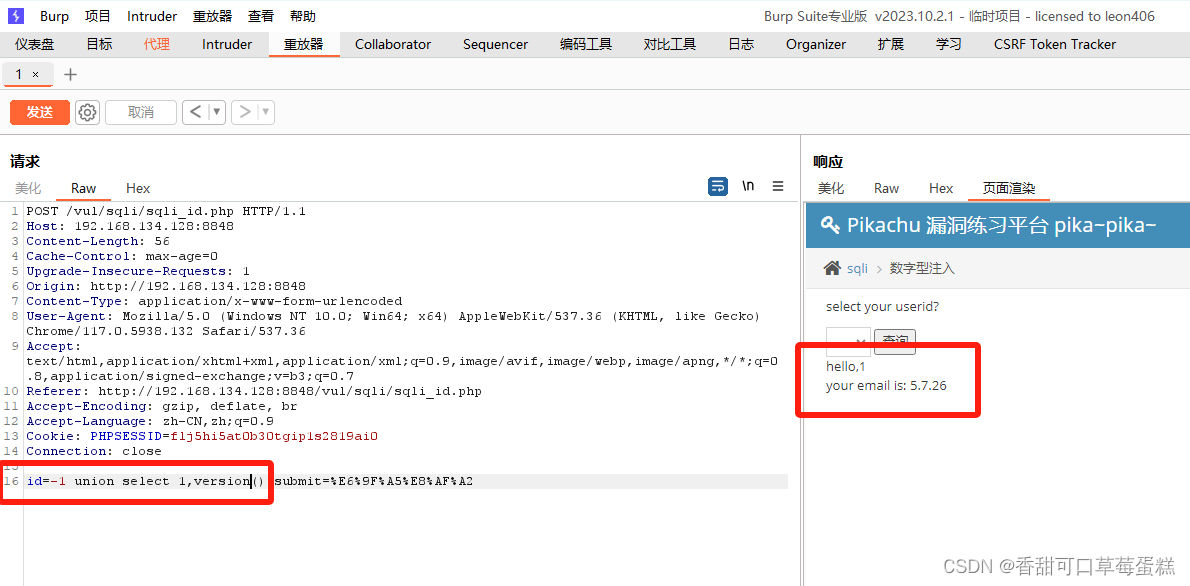Click the Content-Length: 56 header line
This screenshot has width=1190, height=586.
click(x=98, y=241)
